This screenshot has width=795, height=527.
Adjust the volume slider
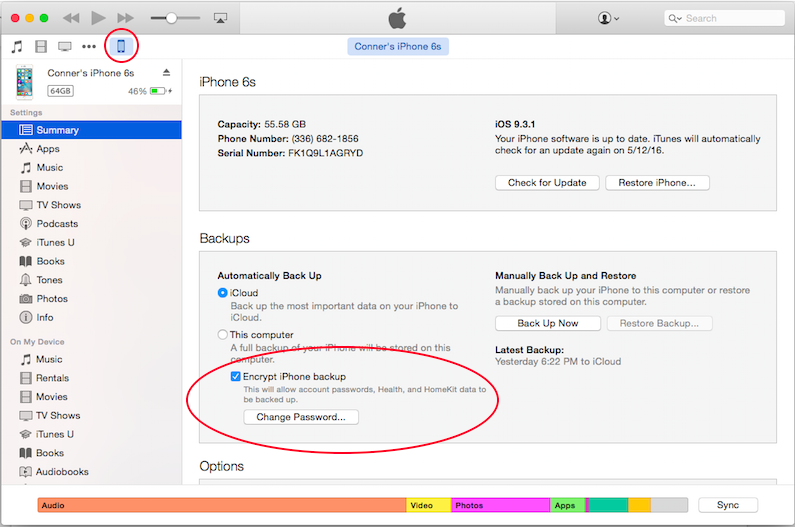(171, 18)
